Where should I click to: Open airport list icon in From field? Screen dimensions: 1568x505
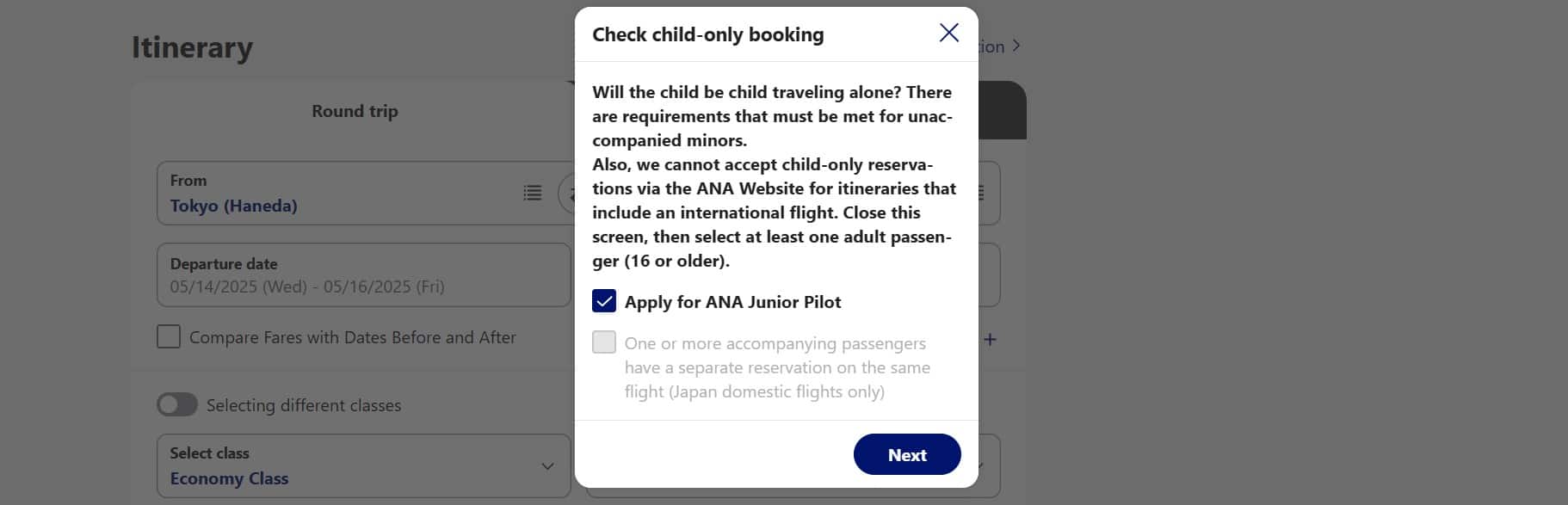click(533, 193)
